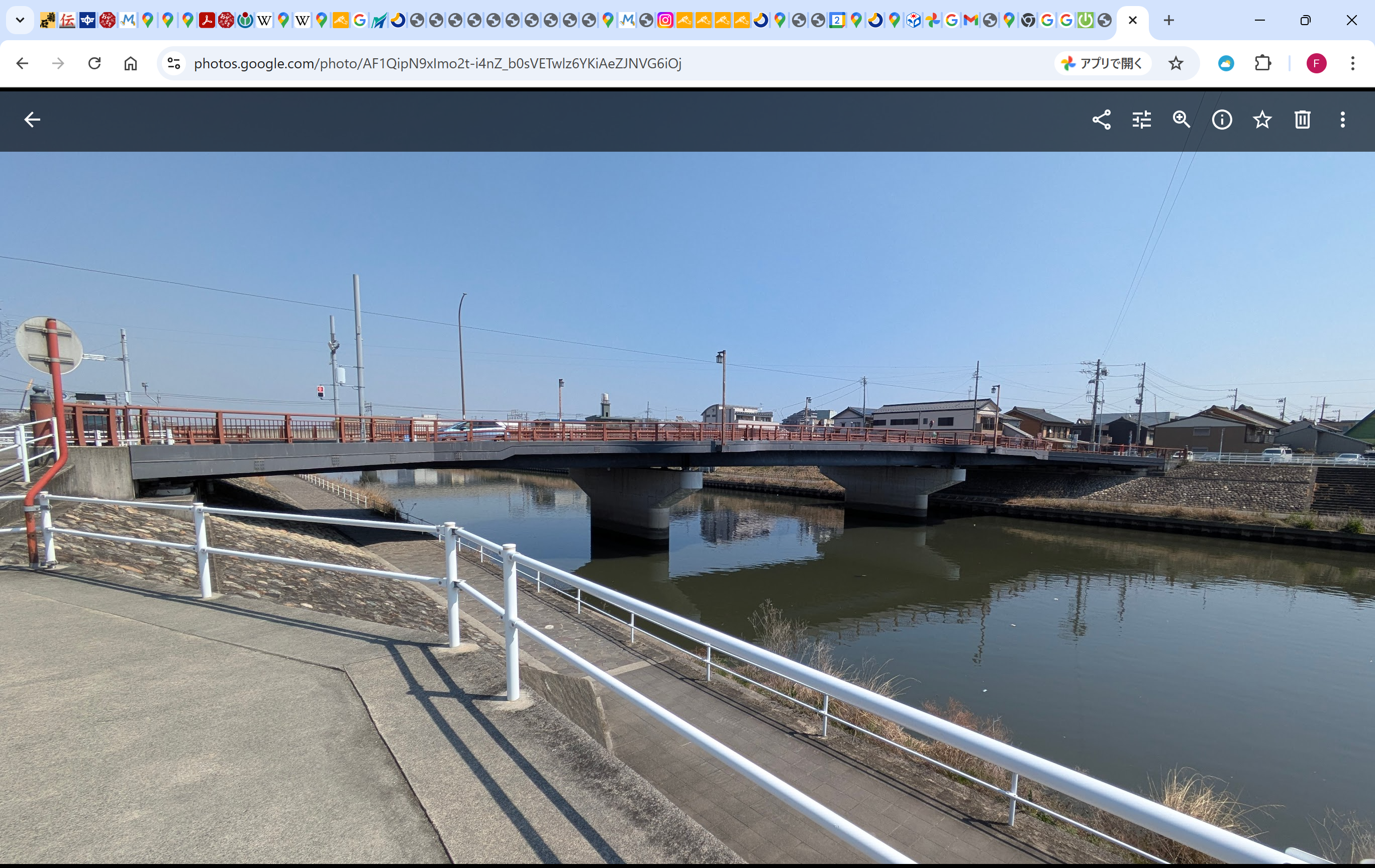Image resolution: width=1375 pixels, height=868 pixels.
Task: Open Google Photos more options menu
Action: 1342,119
